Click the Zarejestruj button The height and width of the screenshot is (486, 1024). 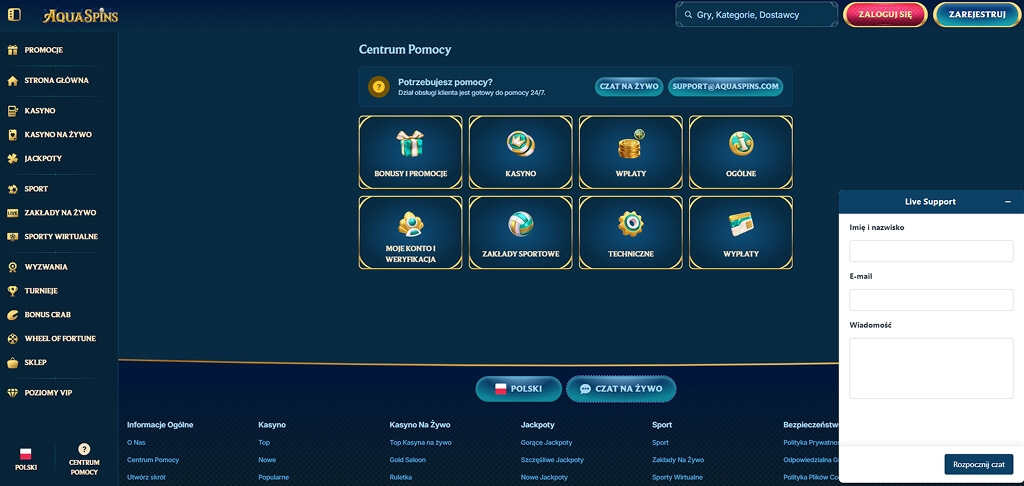click(977, 14)
